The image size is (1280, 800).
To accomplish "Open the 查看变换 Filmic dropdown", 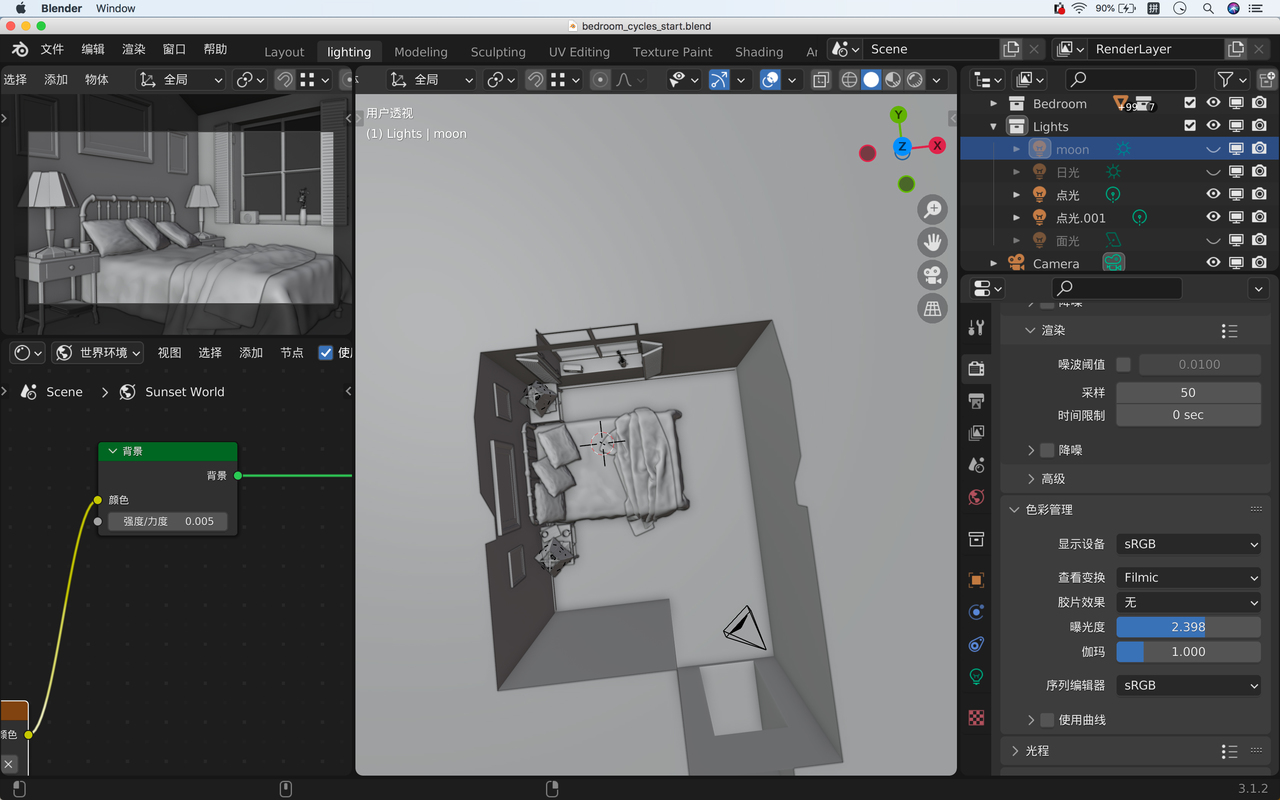I will click(1188, 577).
